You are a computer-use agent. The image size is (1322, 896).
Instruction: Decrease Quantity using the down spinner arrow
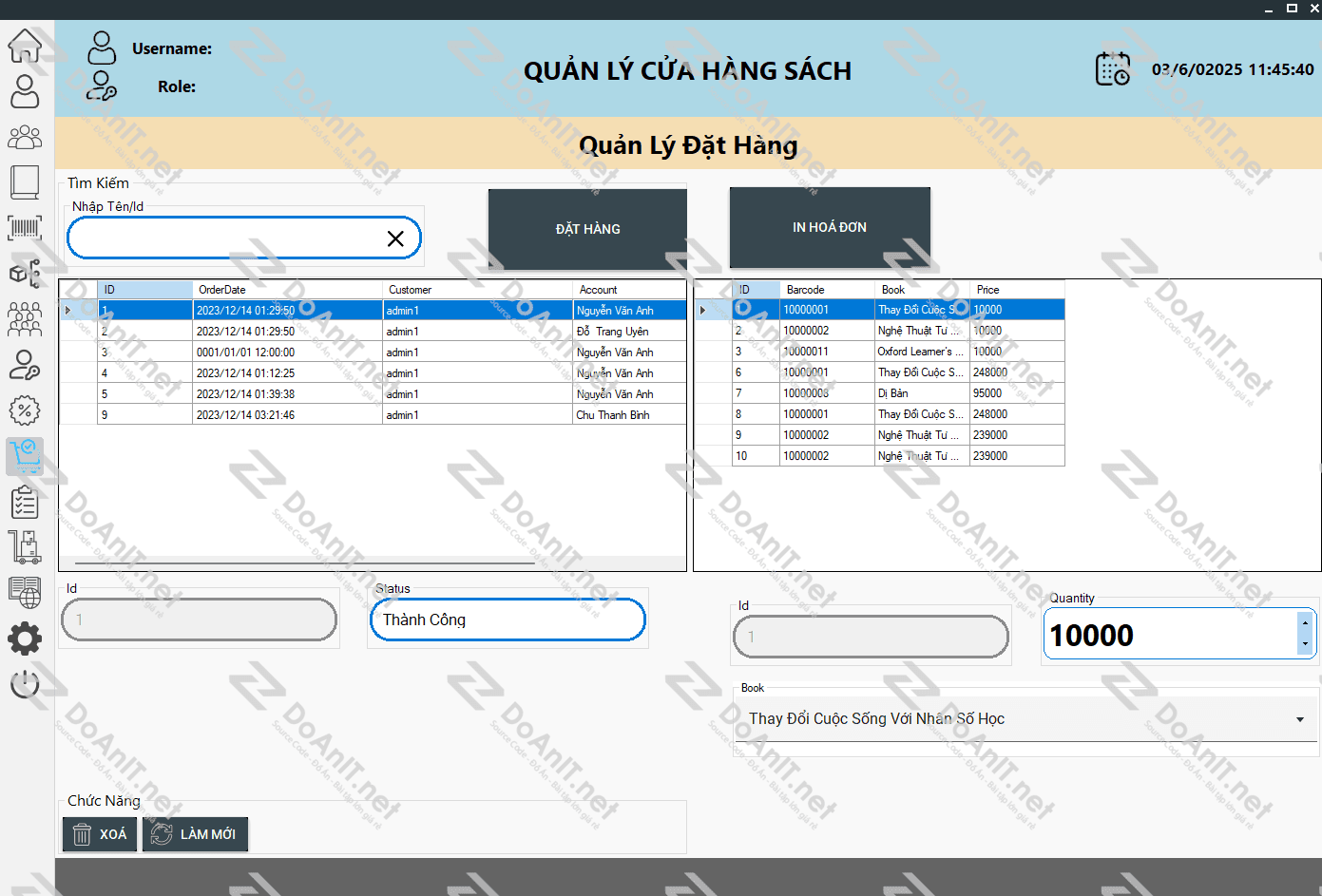1305,644
